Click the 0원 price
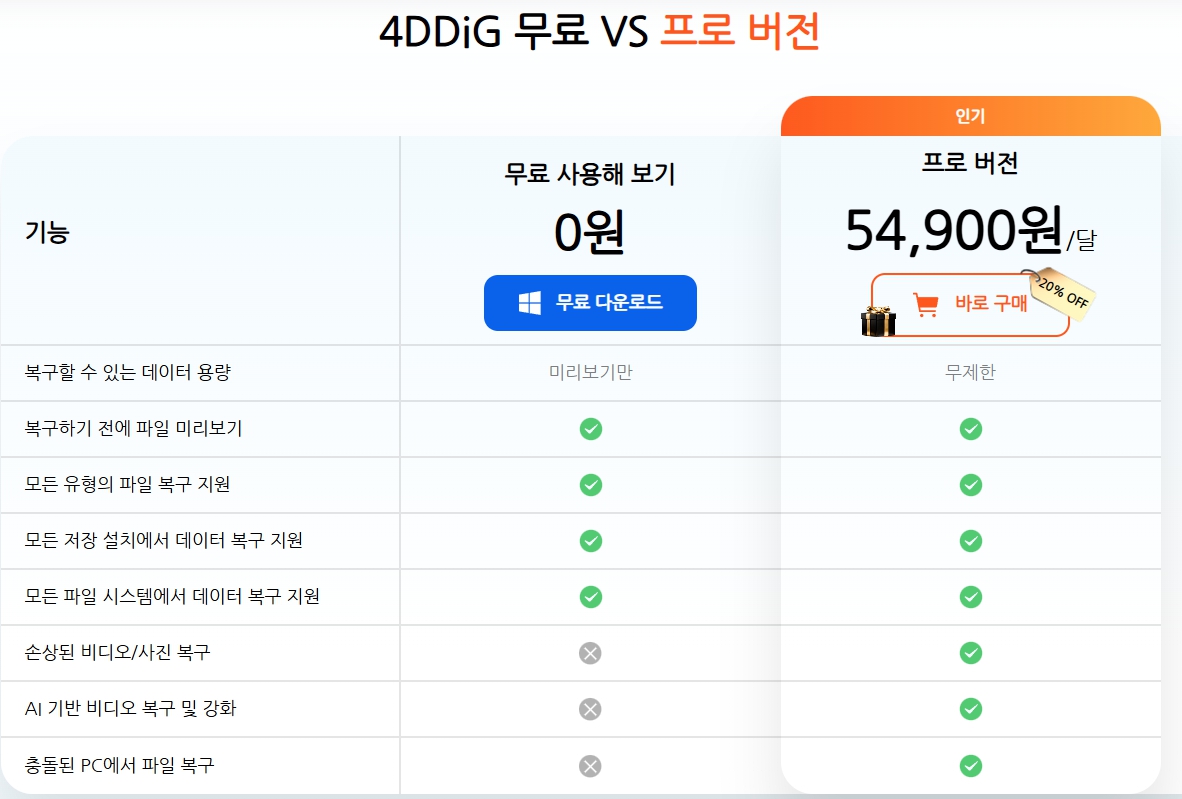Viewport: 1182px width, 799px height. tap(589, 231)
